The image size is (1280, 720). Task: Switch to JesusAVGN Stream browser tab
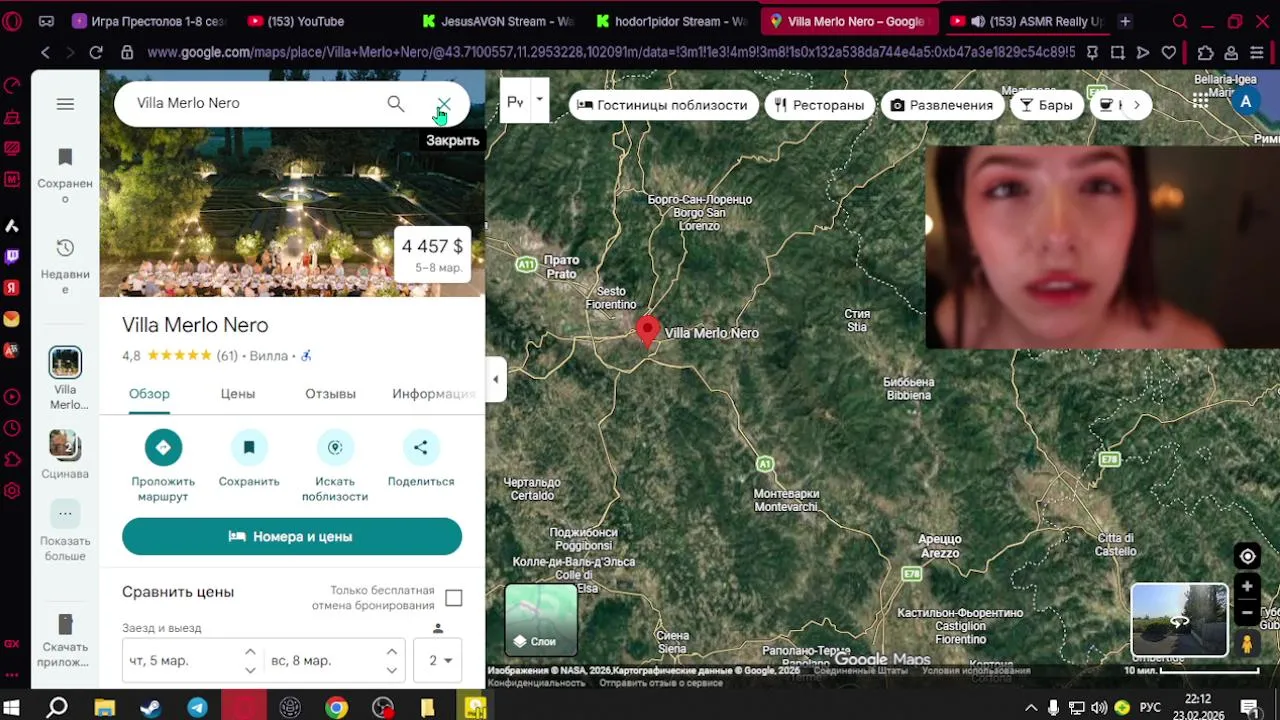[498, 21]
